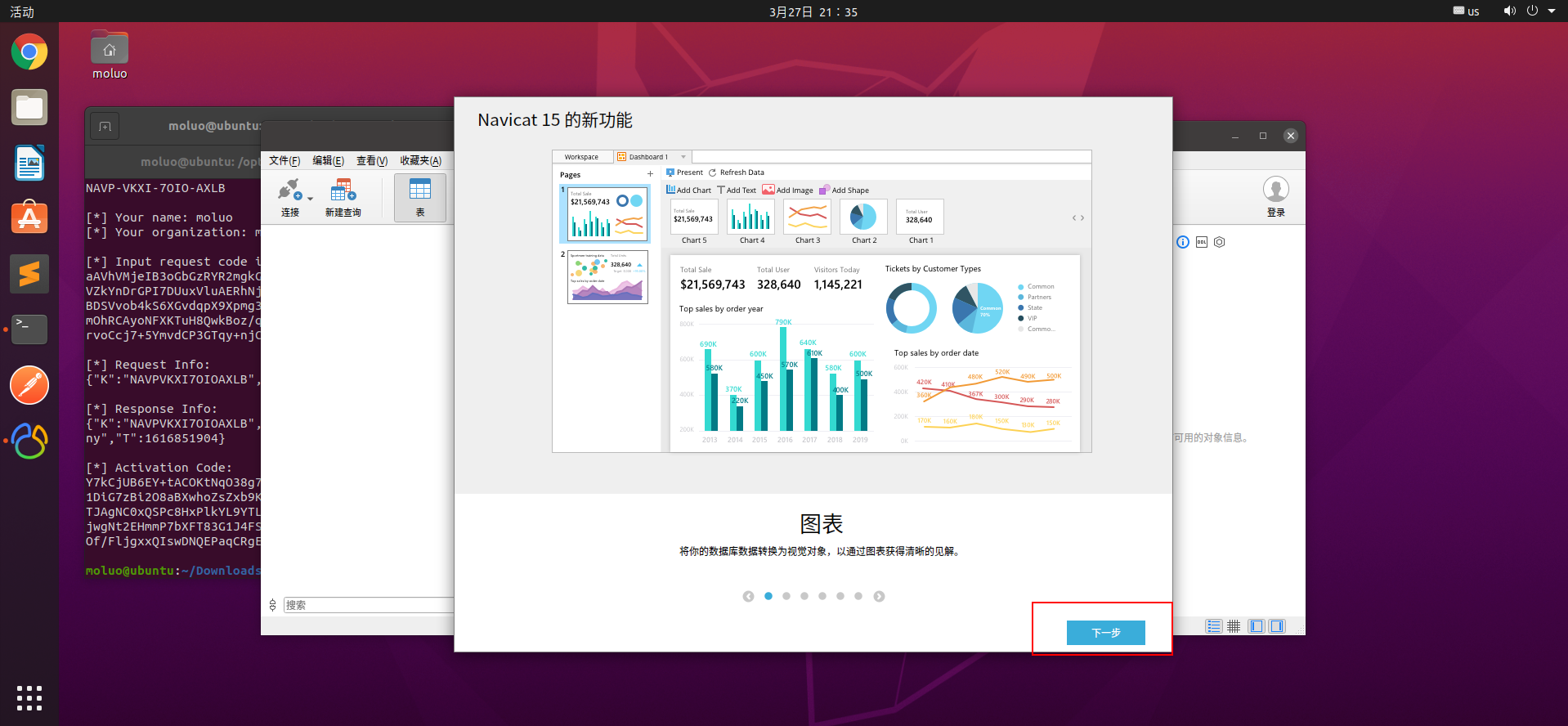Select the fourth pagination dot
Image resolution: width=1568 pixels, height=726 pixels.
tap(822, 596)
